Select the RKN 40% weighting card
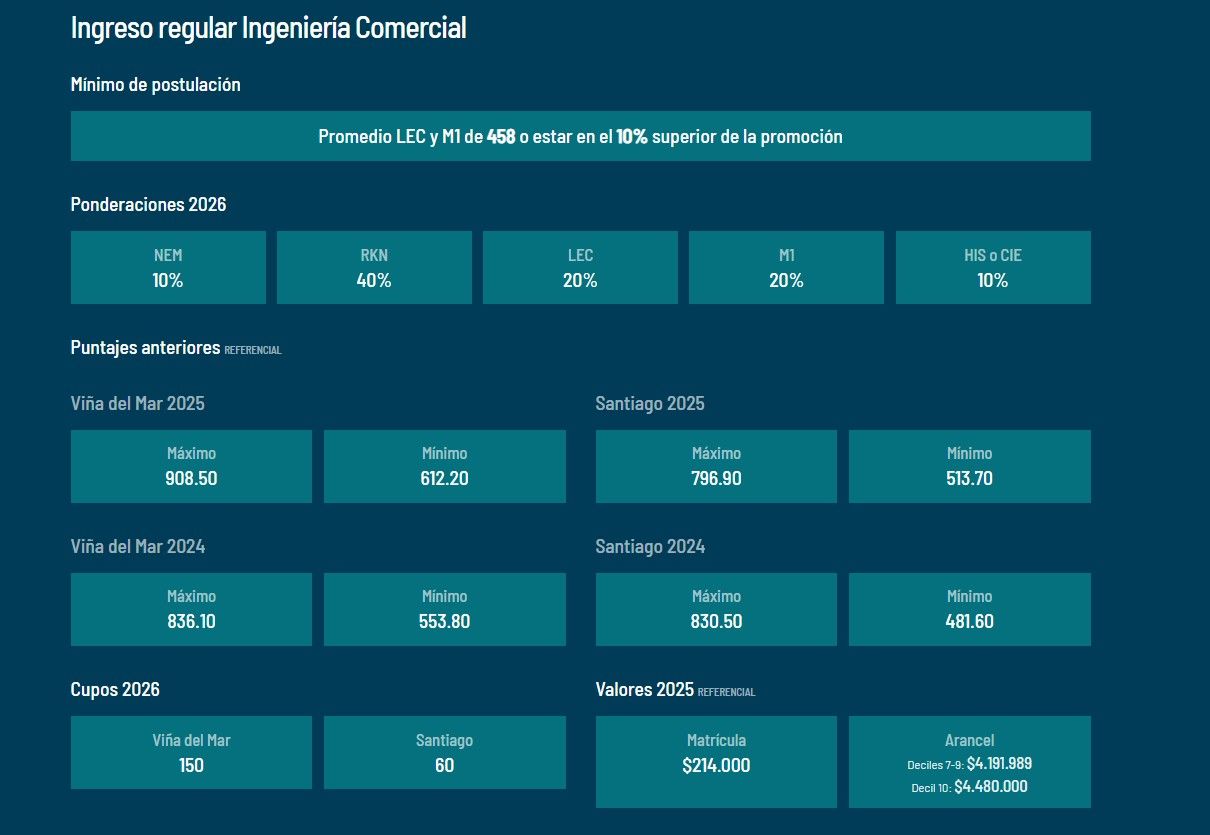Image resolution: width=1210 pixels, height=835 pixels. pyautogui.click(x=374, y=268)
